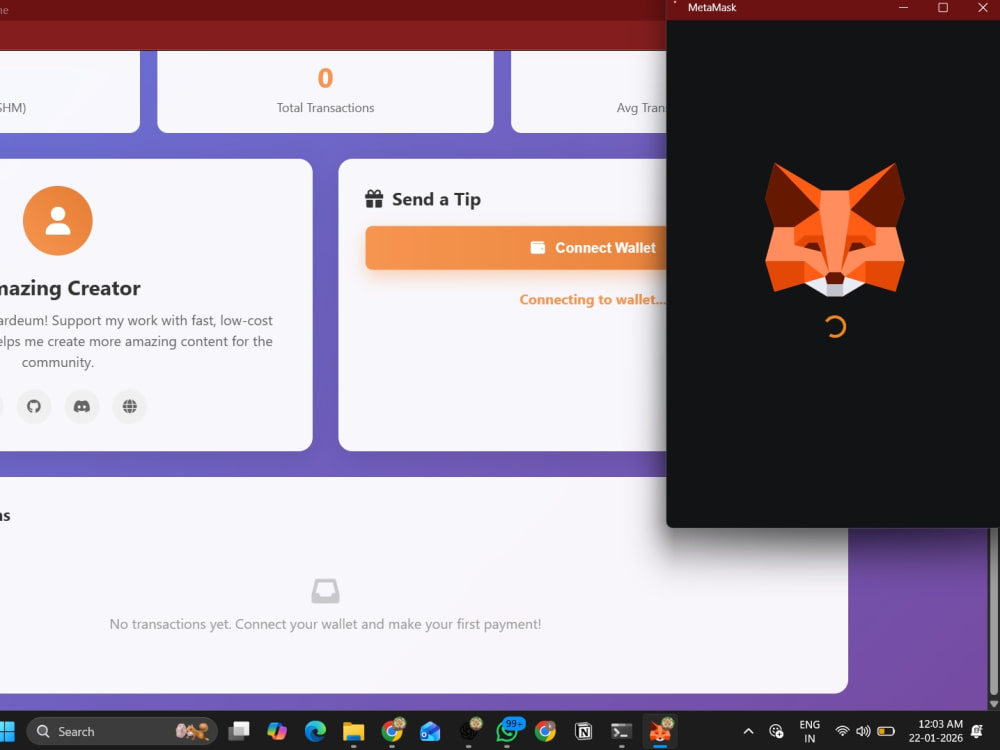Open Microsoft Edge from the taskbar
Viewport: 1000px width, 750px height.
pyautogui.click(x=315, y=731)
